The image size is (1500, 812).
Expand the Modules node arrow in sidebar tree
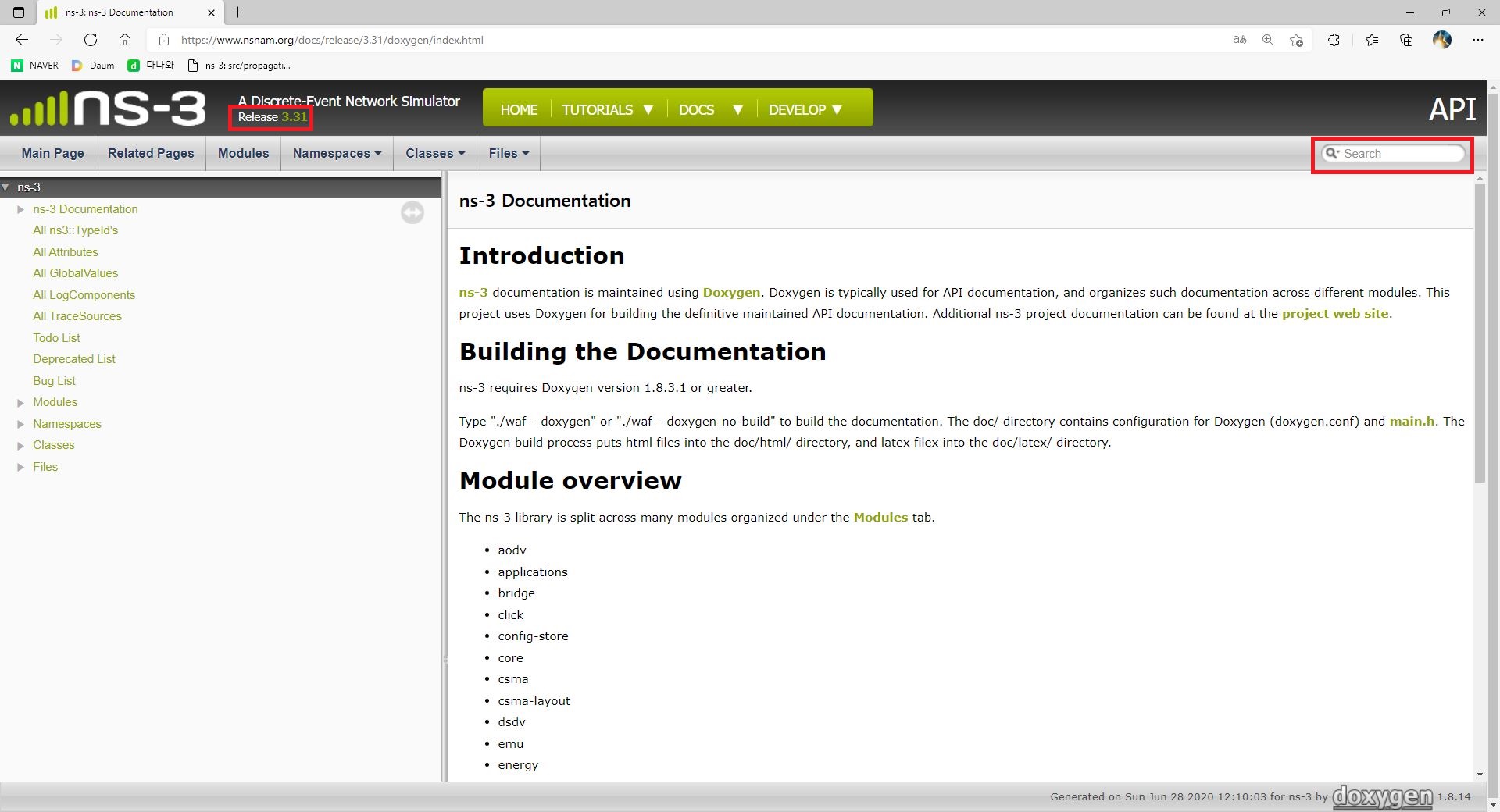(x=21, y=402)
